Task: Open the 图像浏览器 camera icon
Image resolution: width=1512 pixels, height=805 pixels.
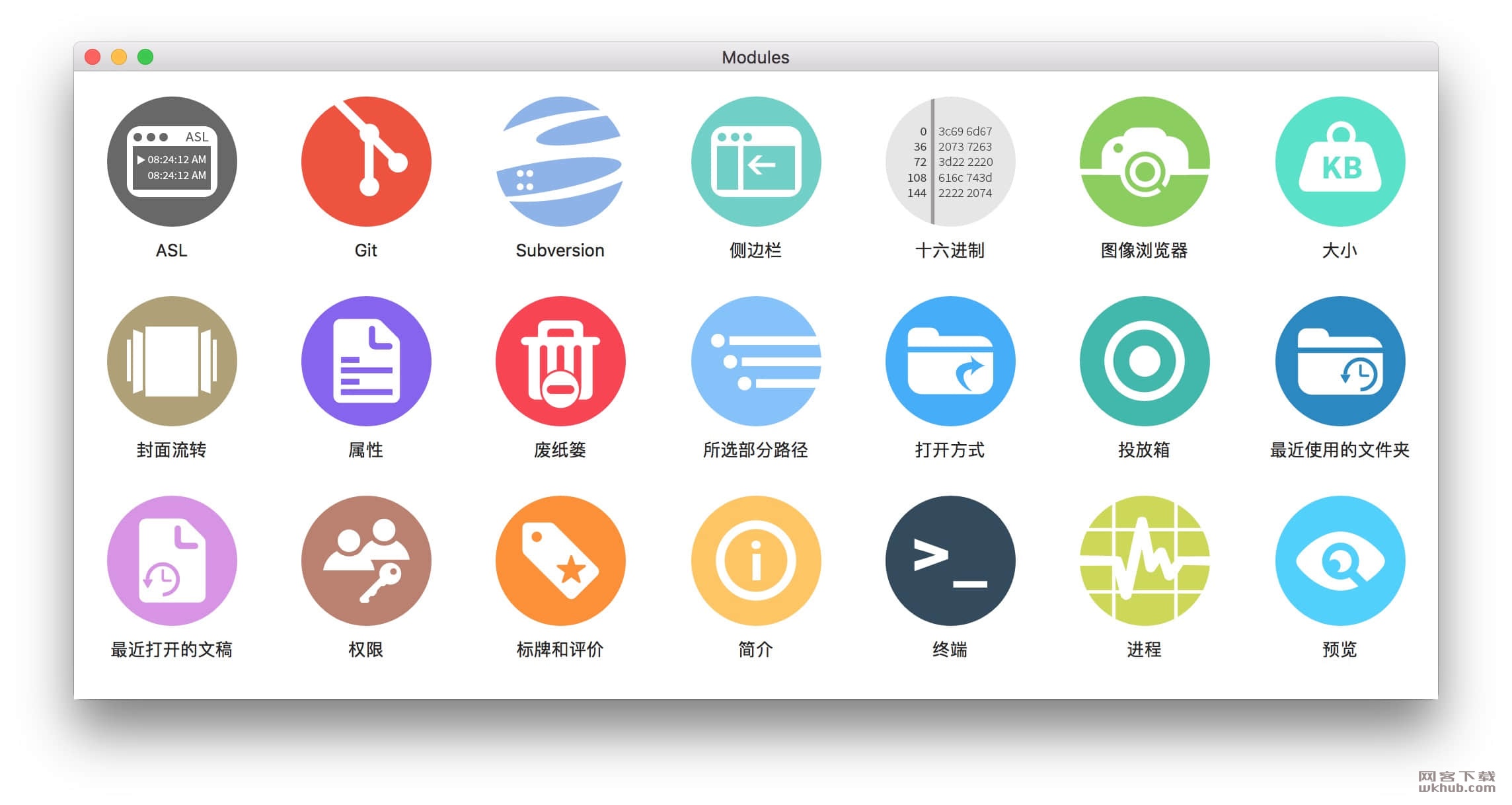Action: point(1145,162)
